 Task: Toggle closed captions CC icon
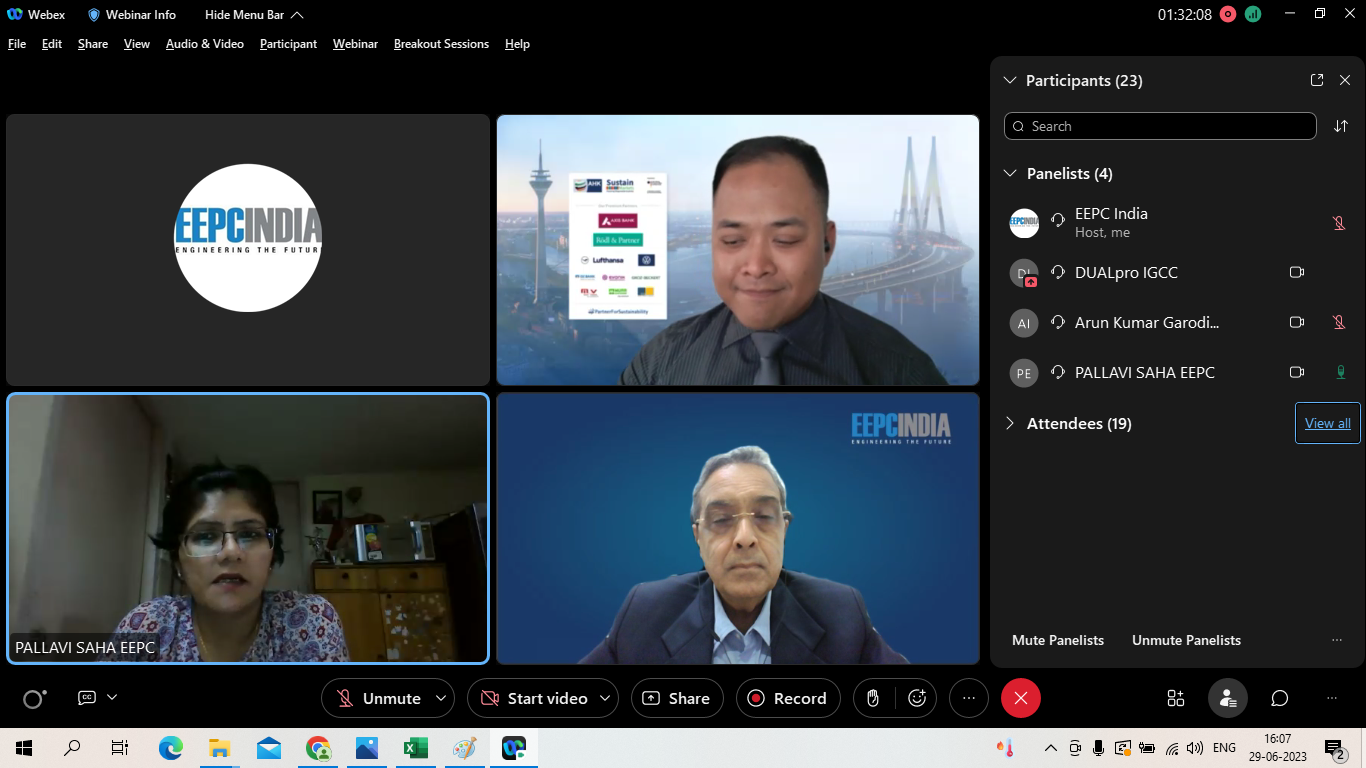pos(87,698)
